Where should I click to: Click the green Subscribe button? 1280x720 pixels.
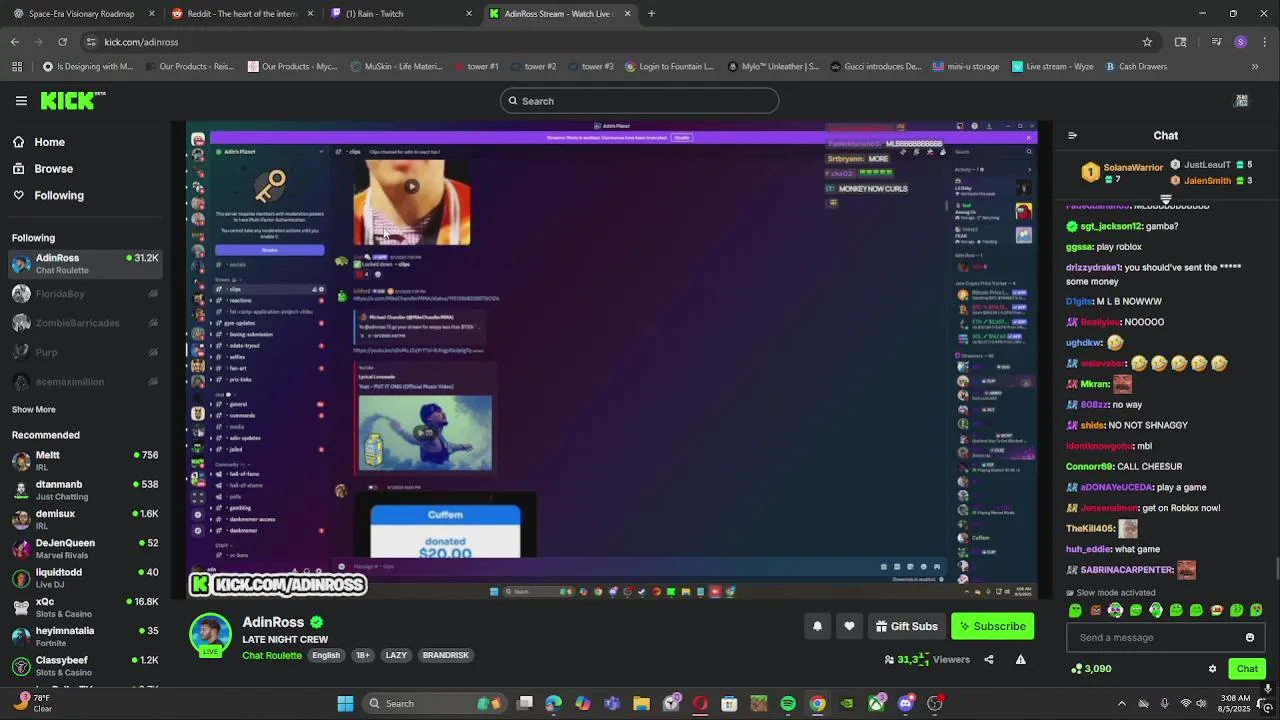coord(992,627)
